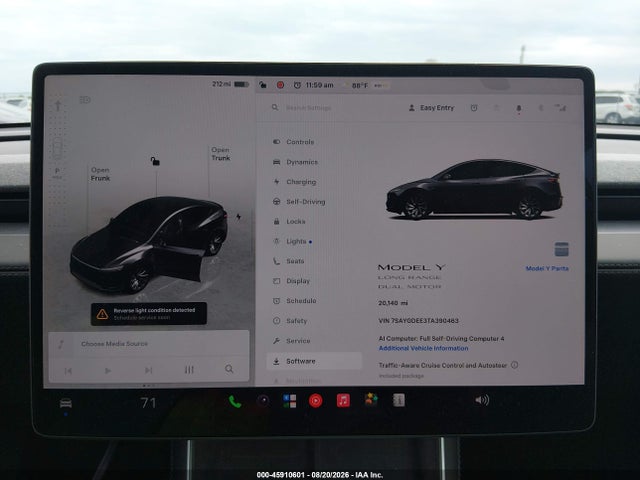
Task: Open the multicolor app launcher icon
Action: (290, 401)
